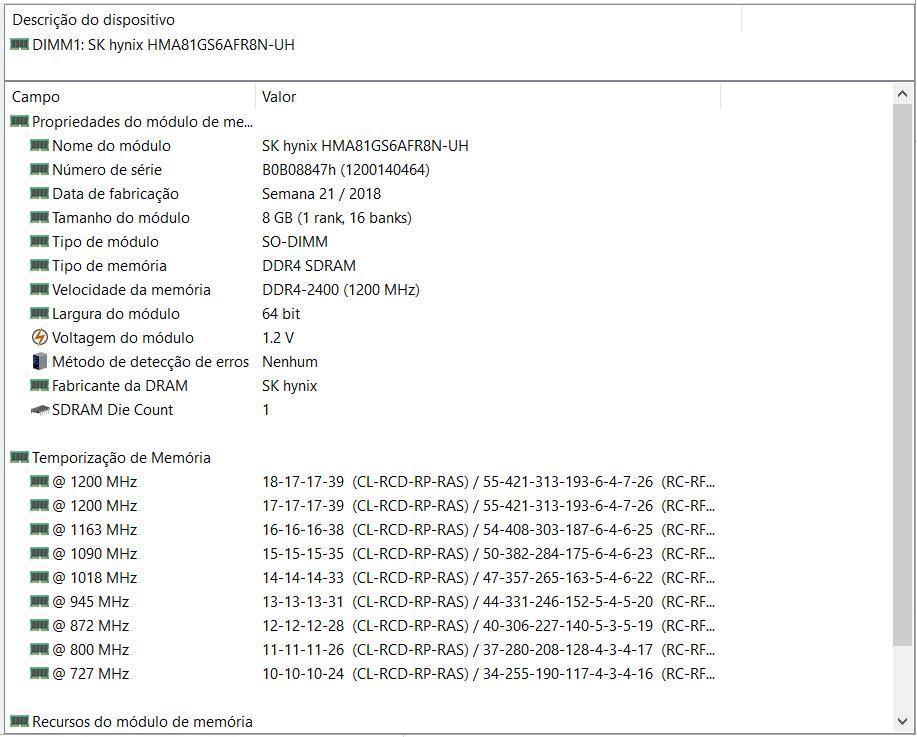The image size is (917, 737).
Task: Click the timing value starting 15-15-15-35
Action: [x=488, y=553]
